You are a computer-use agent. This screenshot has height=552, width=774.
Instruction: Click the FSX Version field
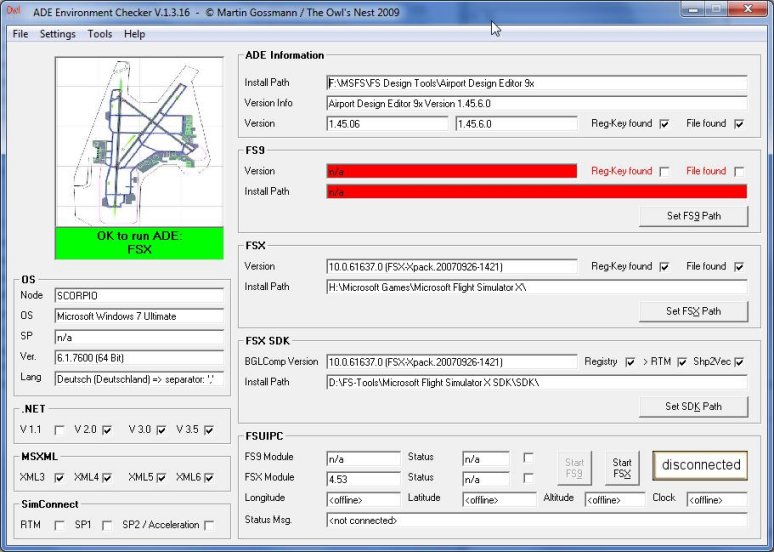452,267
